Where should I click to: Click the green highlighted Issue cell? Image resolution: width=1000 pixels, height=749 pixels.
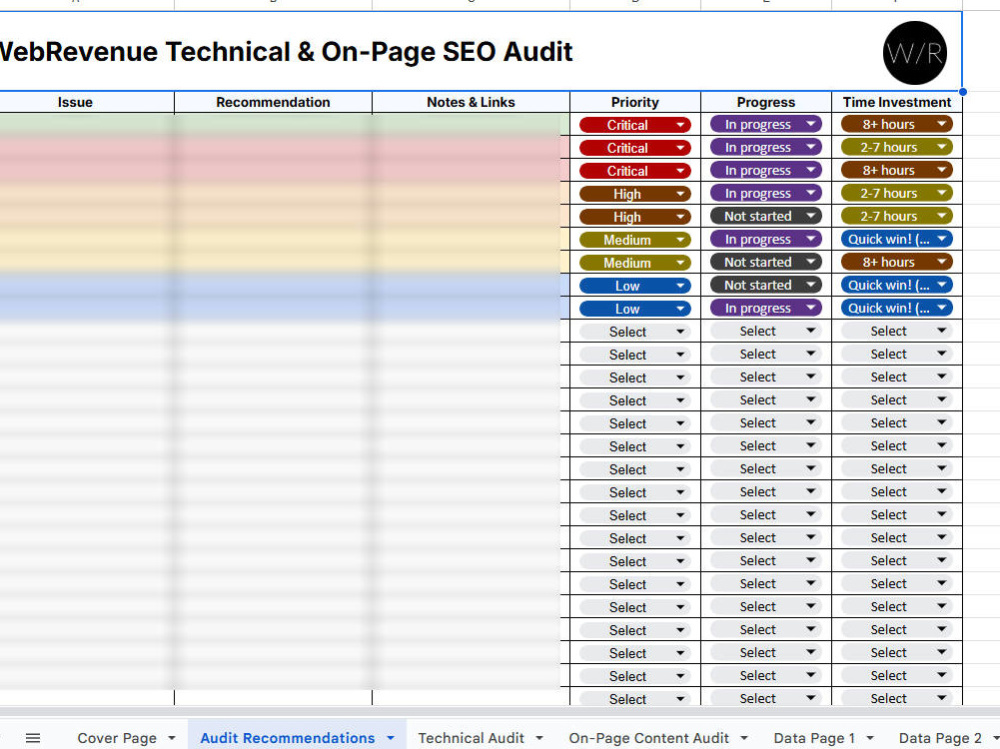pos(87,124)
